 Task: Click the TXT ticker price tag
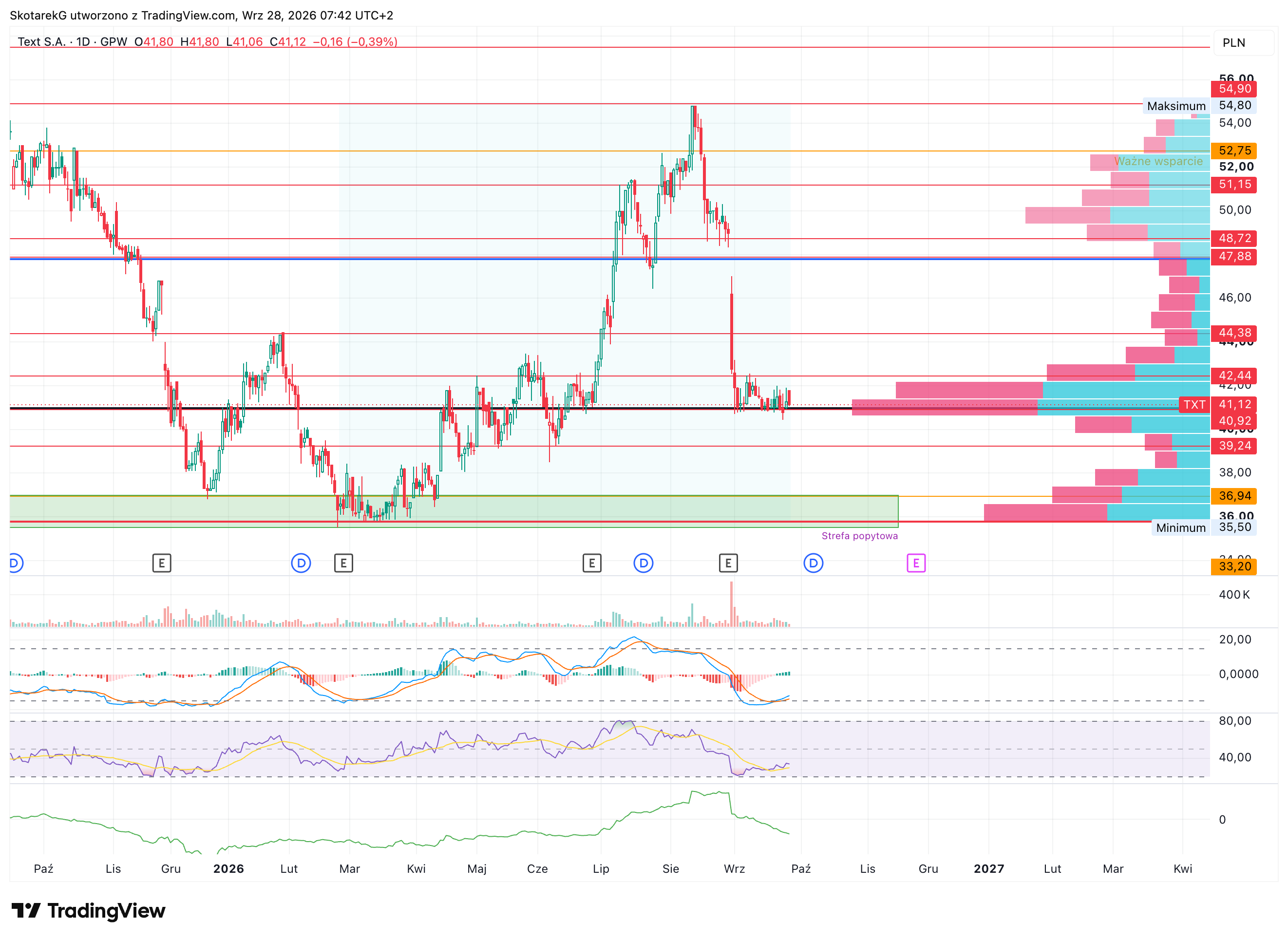[1194, 405]
